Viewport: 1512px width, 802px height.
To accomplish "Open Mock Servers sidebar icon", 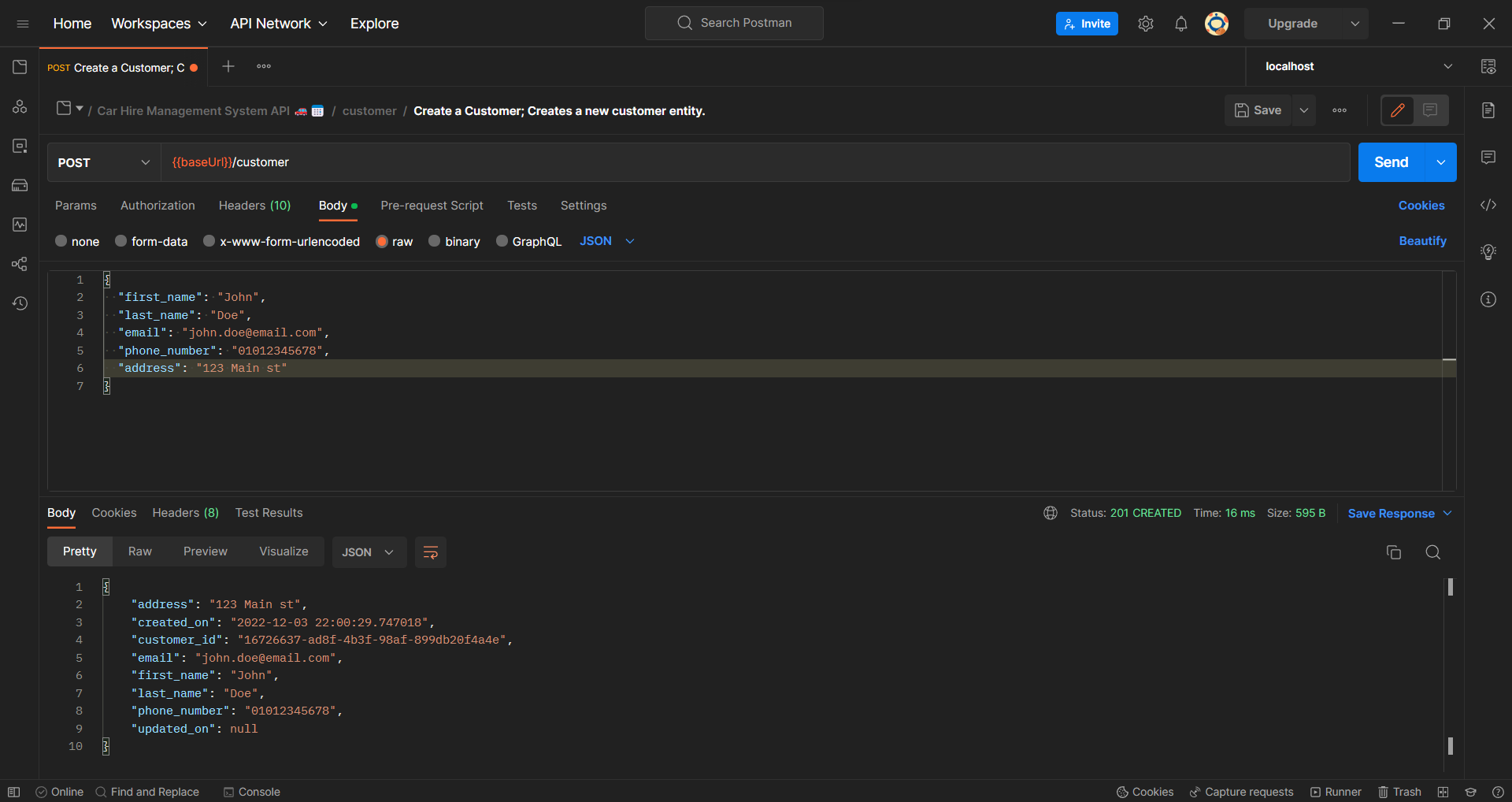I will (x=20, y=185).
